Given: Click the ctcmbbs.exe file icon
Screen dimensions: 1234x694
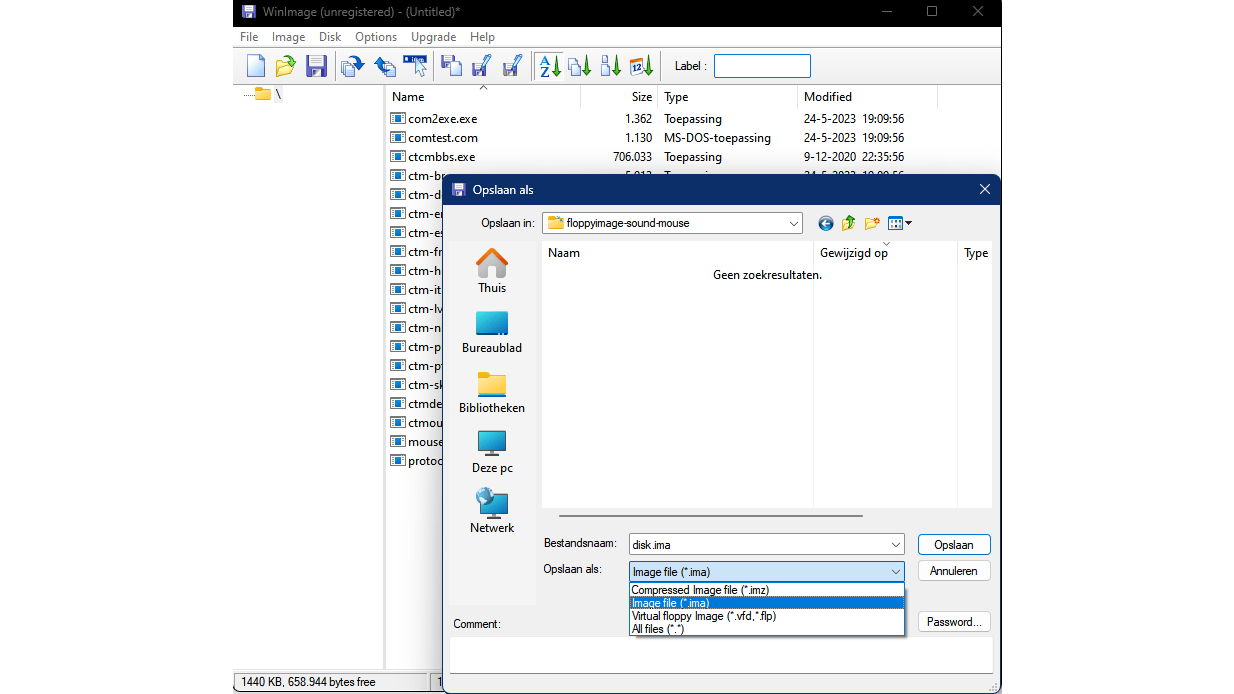Looking at the screenshot, I should [x=397, y=157].
